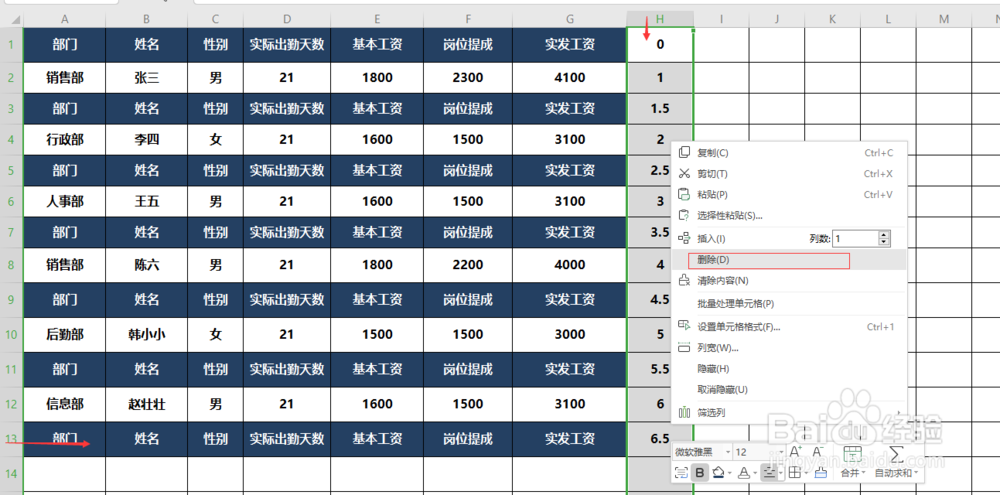Choose 粘贴(P) from the context menu
This screenshot has width=1000, height=495.
tap(789, 195)
